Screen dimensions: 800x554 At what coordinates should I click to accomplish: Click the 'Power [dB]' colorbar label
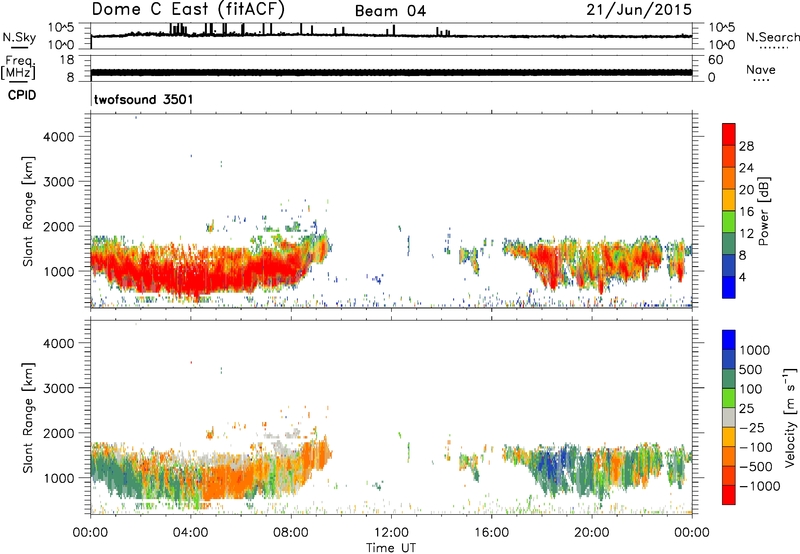point(764,211)
